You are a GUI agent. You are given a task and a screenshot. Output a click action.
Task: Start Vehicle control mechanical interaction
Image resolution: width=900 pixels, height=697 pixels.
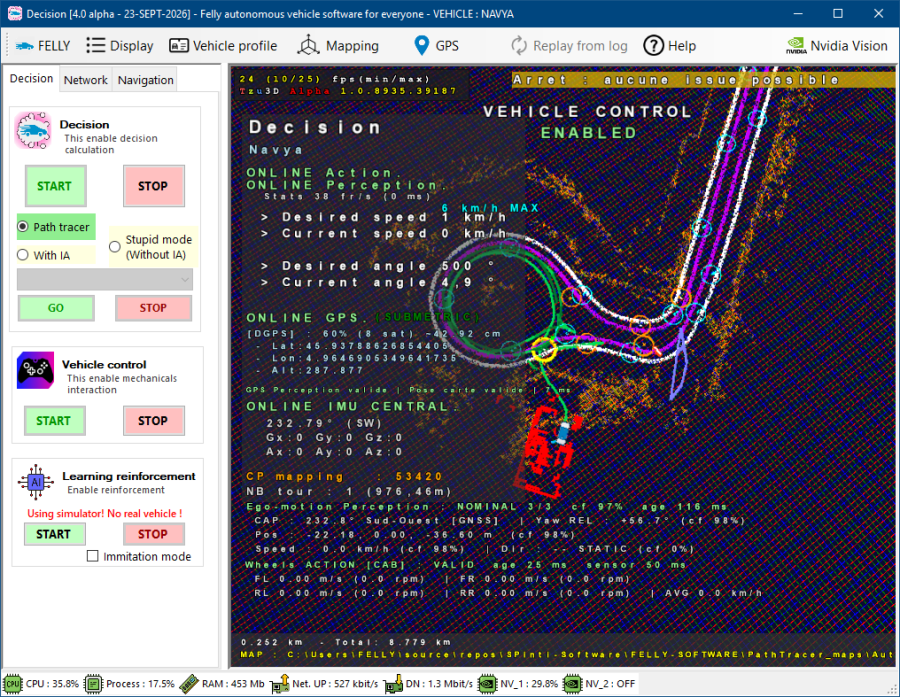coord(55,421)
